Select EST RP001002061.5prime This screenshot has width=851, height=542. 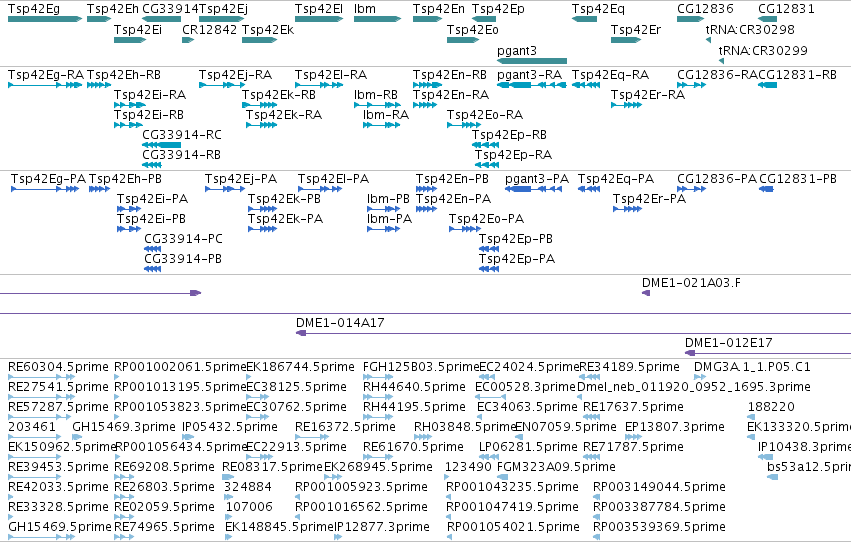(x=180, y=367)
